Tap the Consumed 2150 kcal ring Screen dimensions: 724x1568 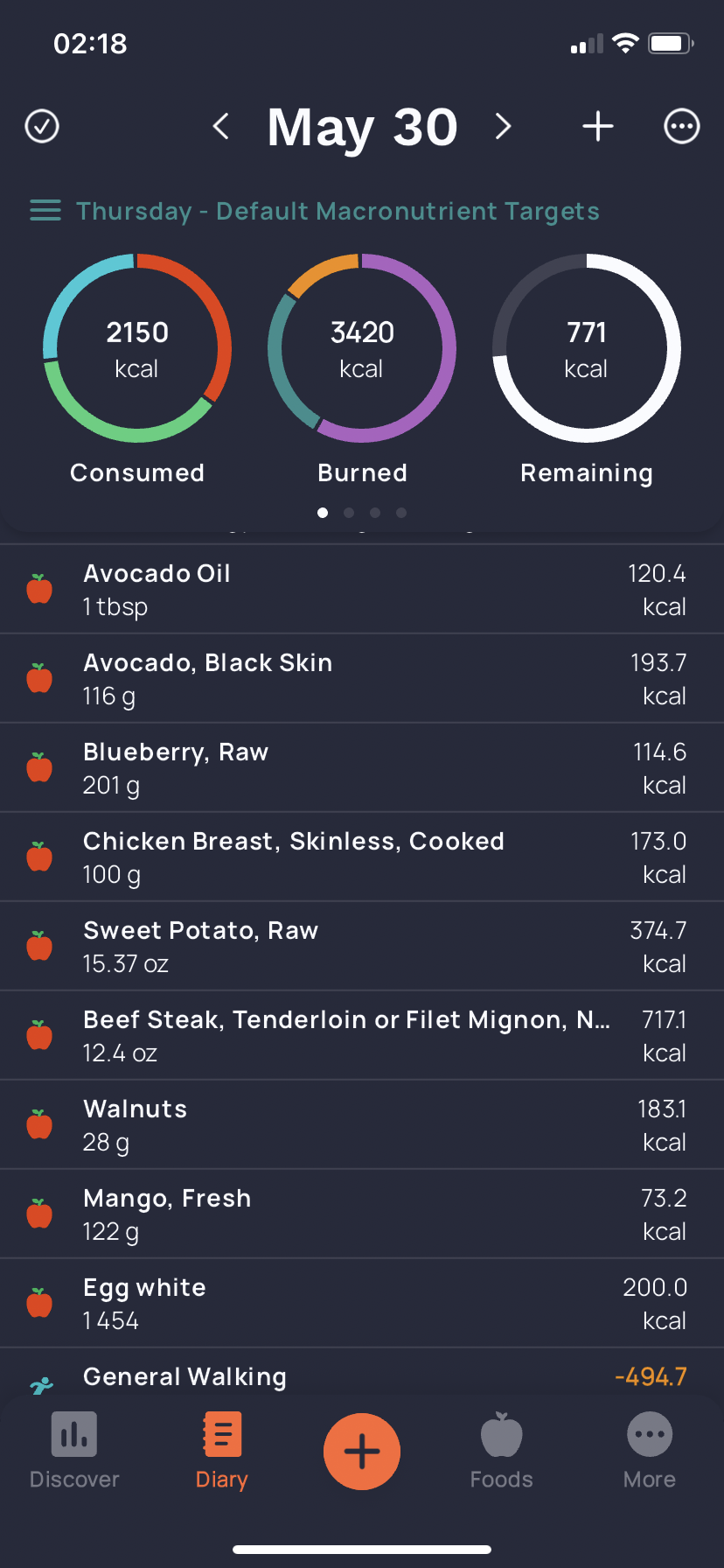point(137,348)
